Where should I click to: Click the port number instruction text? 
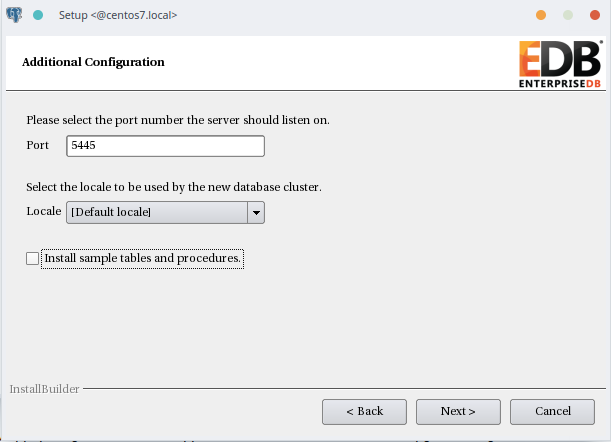pyautogui.click(x=178, y=120)
